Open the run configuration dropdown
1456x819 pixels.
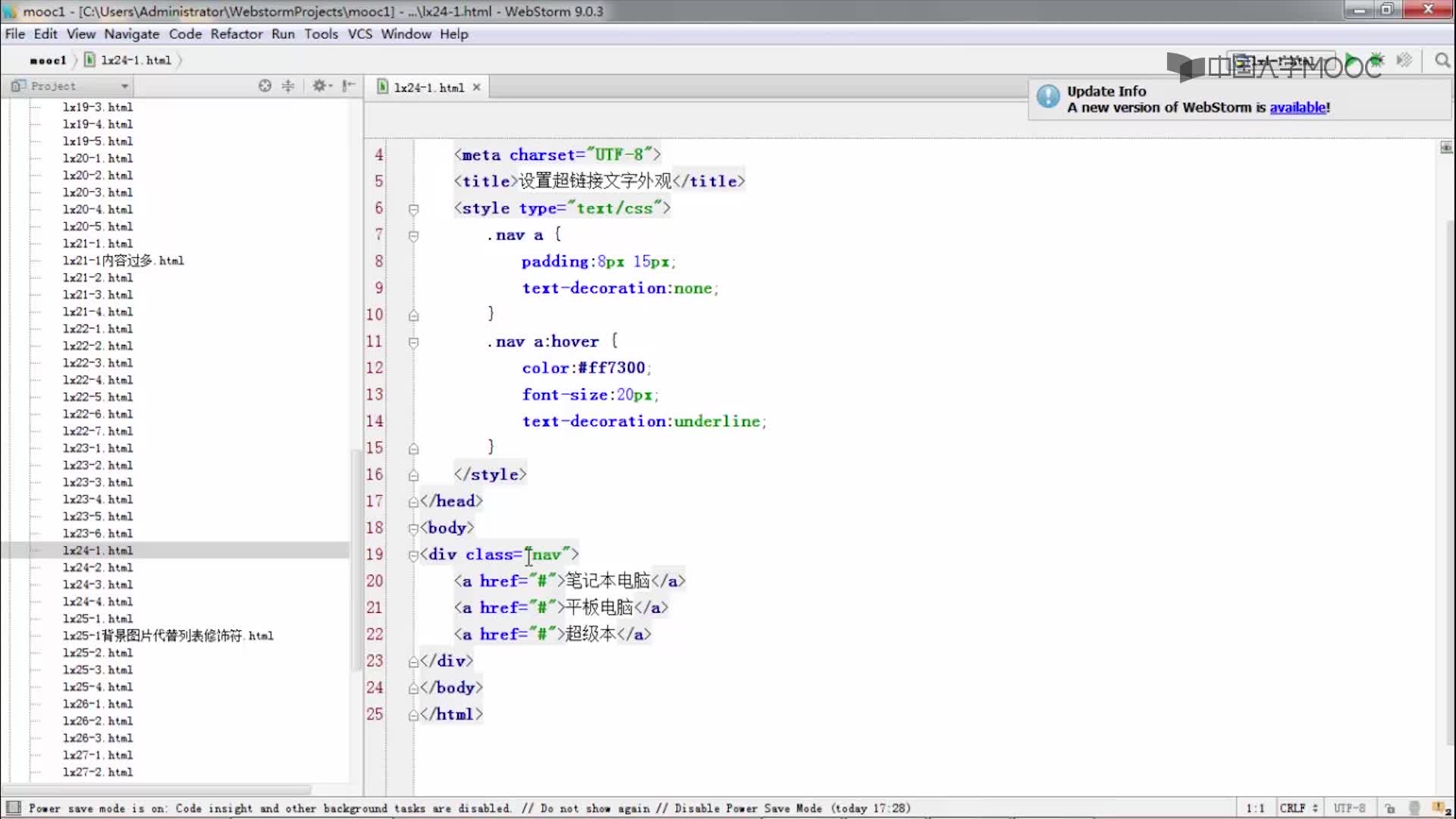point(1282,61)
